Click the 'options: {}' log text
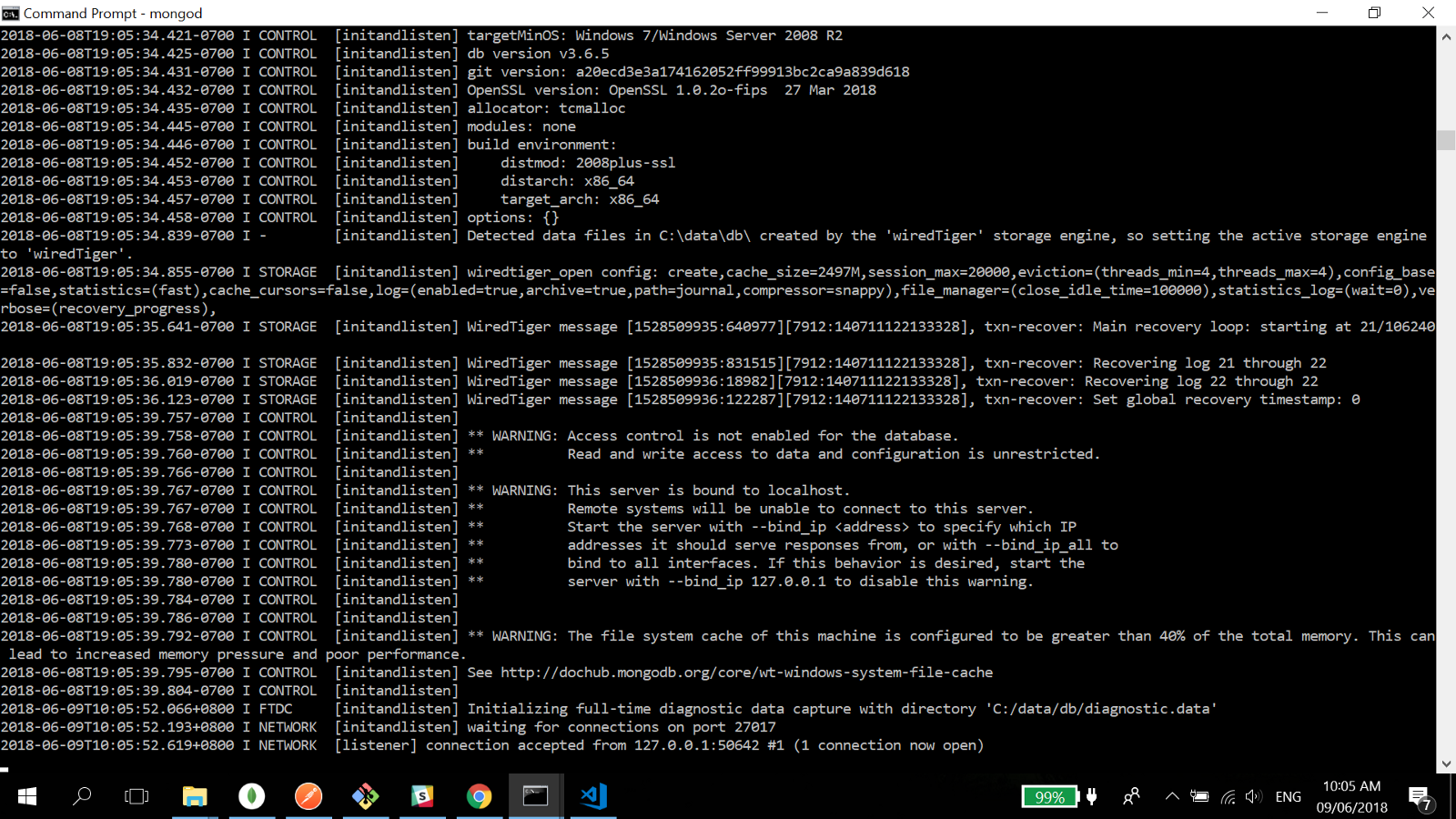The width and height of the screenshot is (1456, 819). click(x=512, y=217)
